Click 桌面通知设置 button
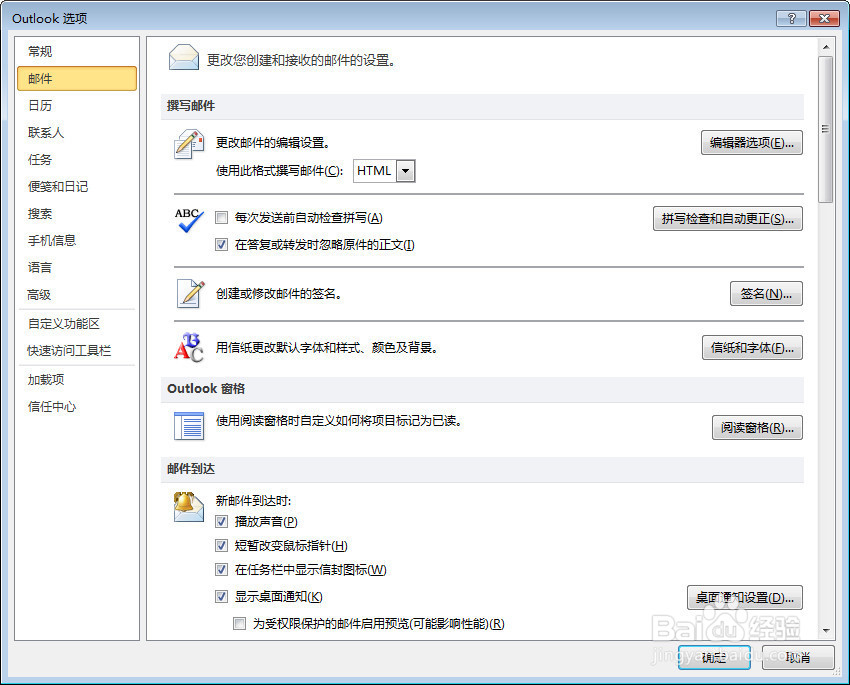Screen dimensions: 850x685 coord(744,598)
